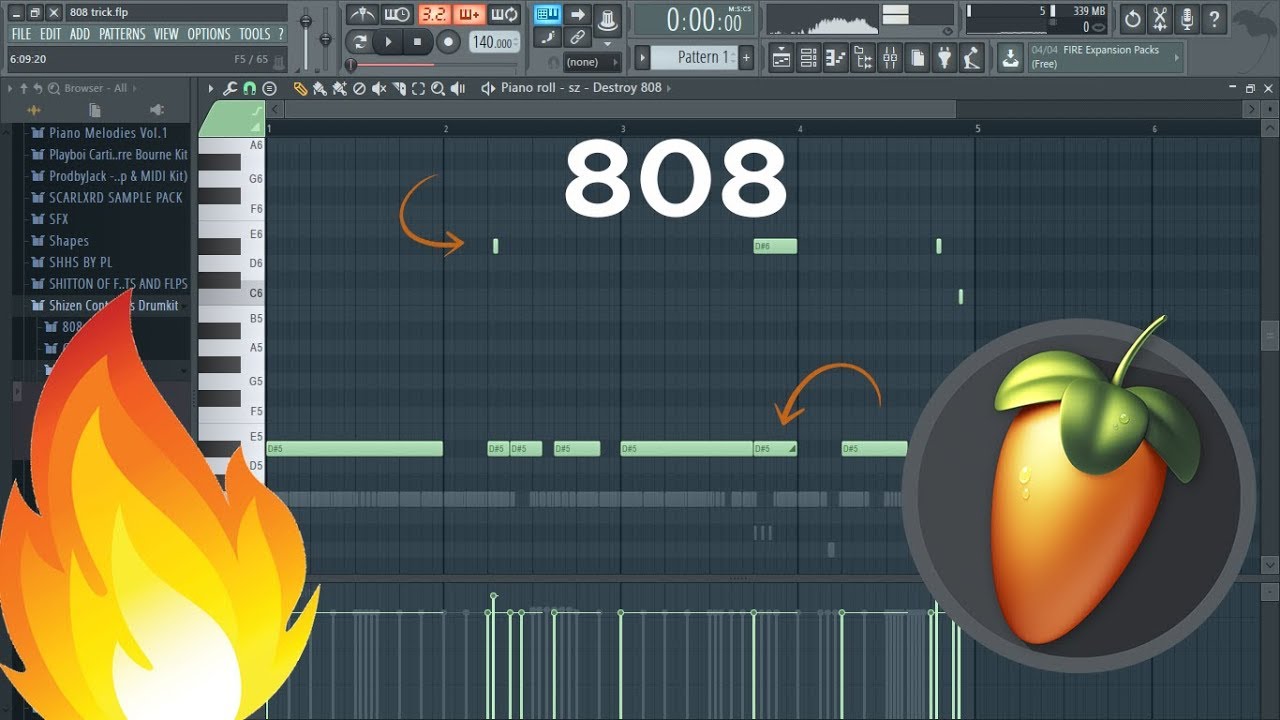Open the VIEW menu

pyautogui.click(x=166, y=34)
